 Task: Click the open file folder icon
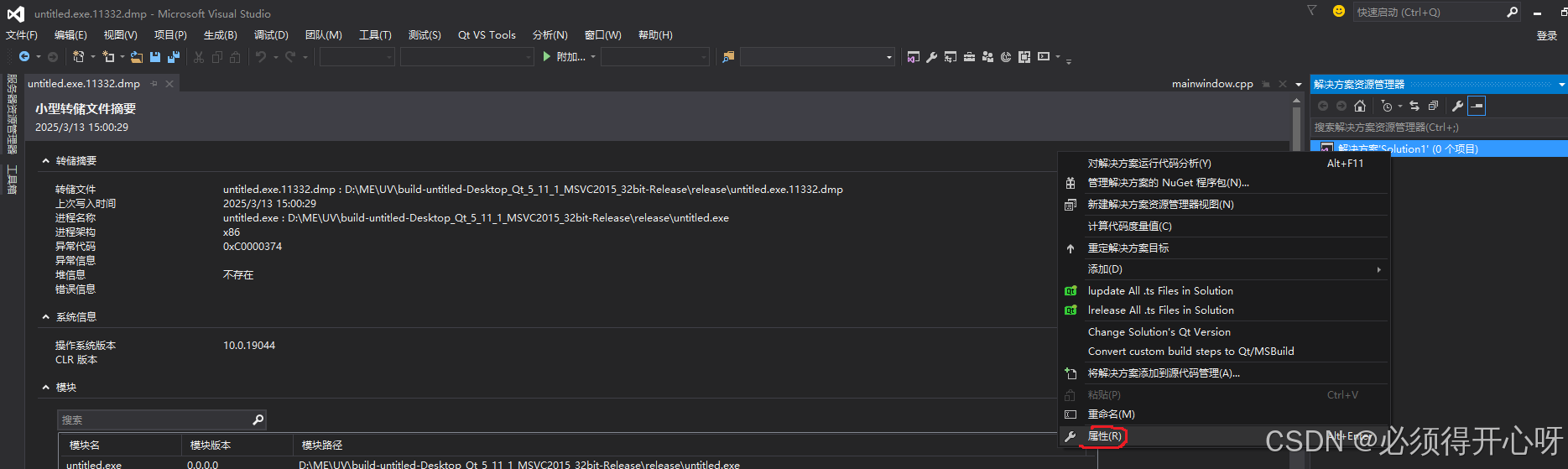coord(136,57)
